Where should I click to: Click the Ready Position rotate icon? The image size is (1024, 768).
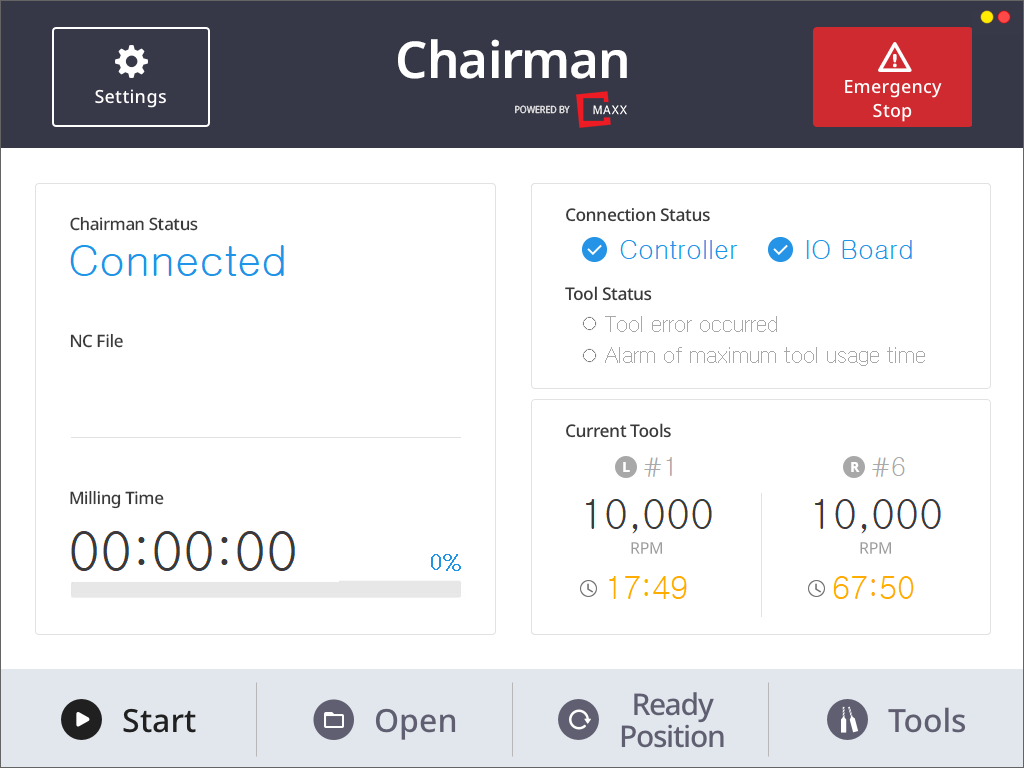pos(578,720)
